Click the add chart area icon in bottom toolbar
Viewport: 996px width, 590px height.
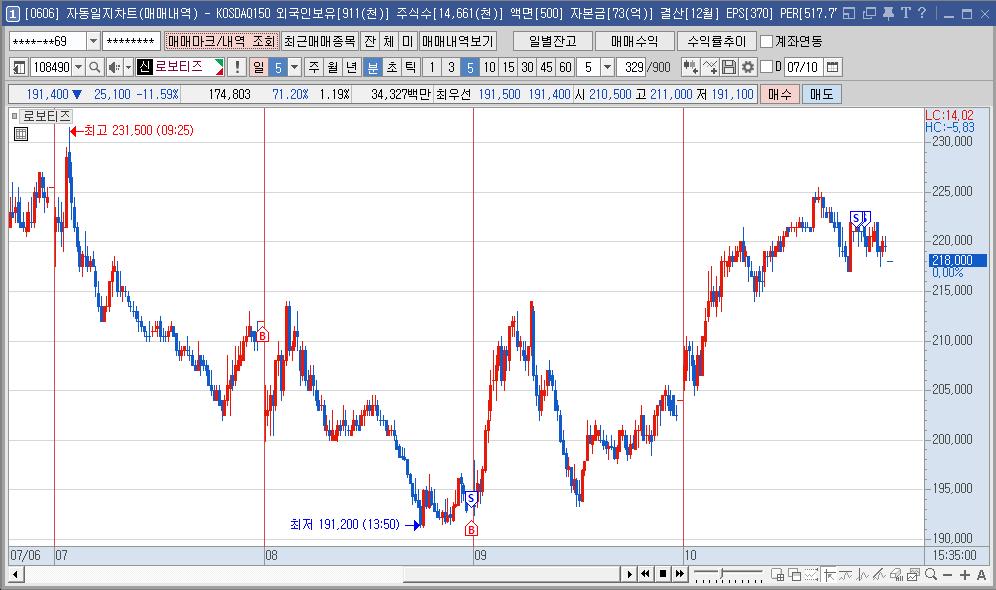point(778,575)
